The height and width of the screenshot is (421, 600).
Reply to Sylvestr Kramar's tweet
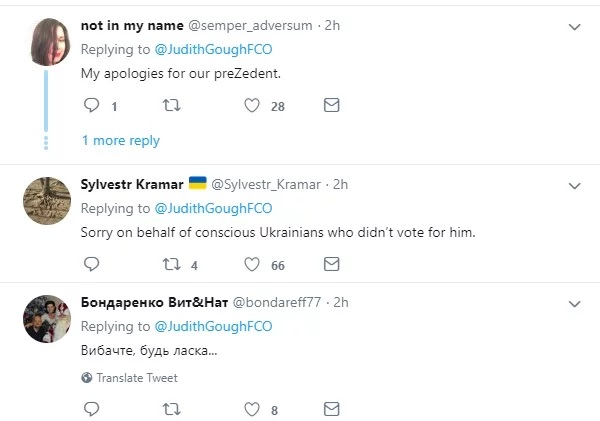pyautogui.click(x=91, y=264)
